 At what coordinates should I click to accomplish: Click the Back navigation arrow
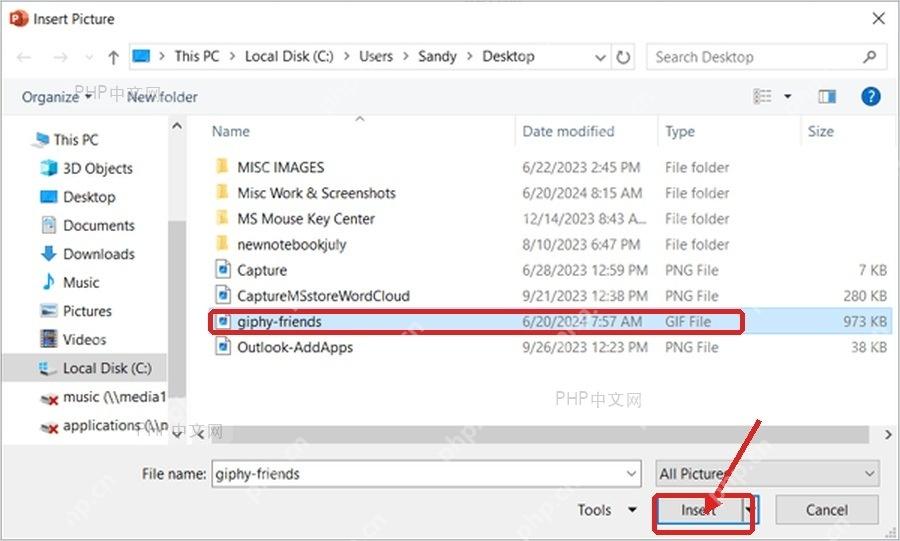coord(24,57)
